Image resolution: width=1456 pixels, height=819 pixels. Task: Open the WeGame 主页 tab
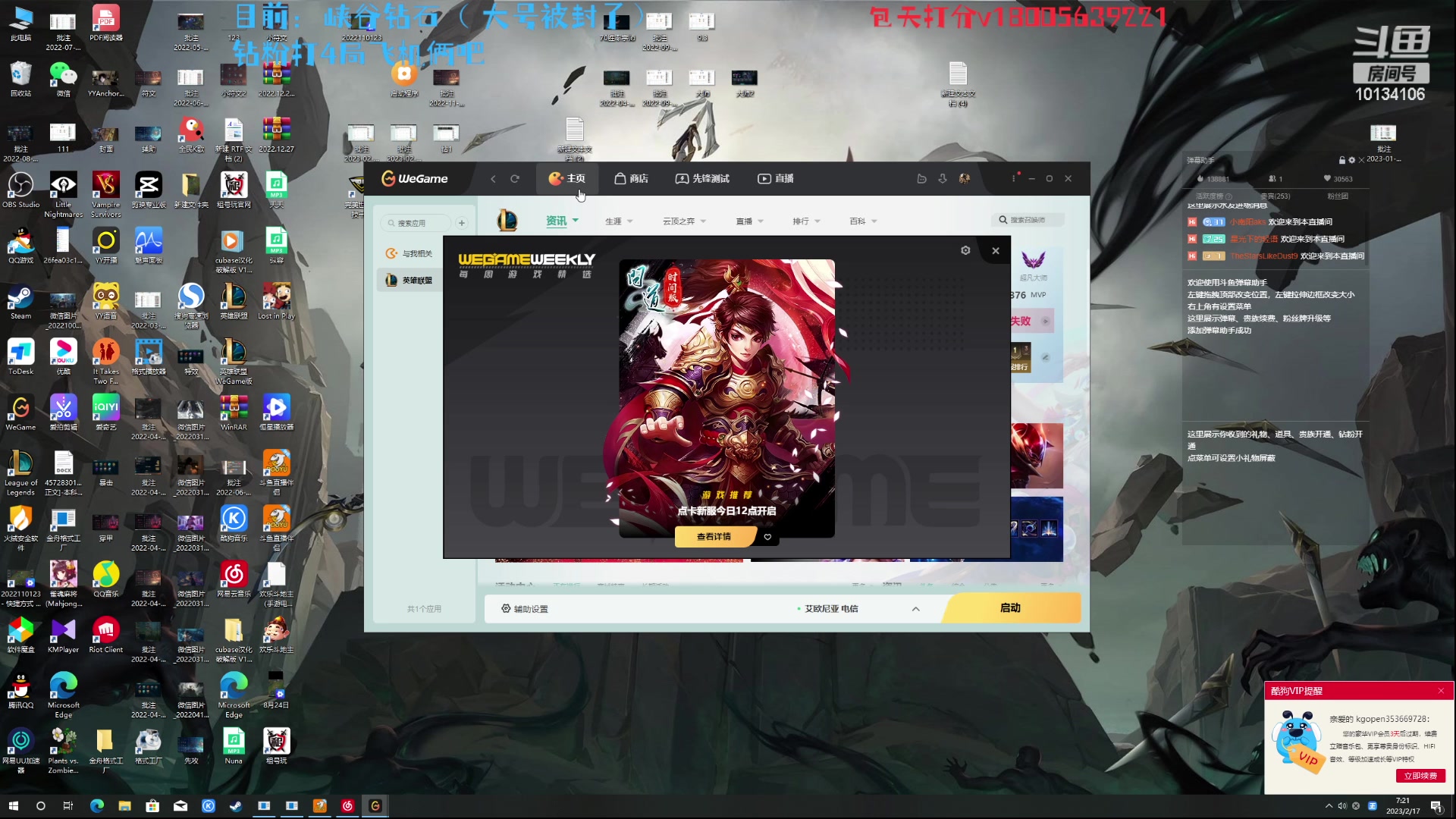pyautogui.click(x=566, y=179)
